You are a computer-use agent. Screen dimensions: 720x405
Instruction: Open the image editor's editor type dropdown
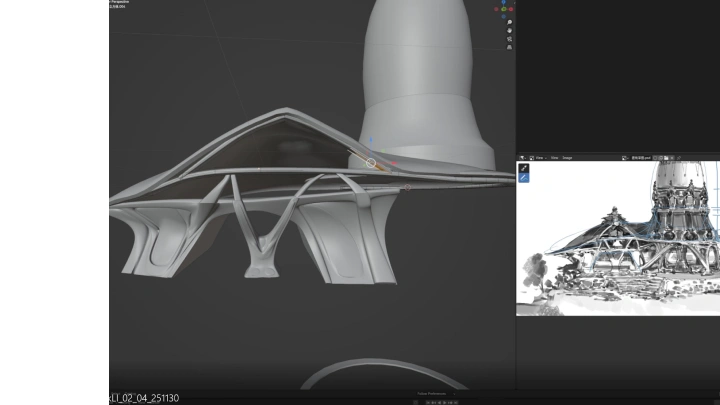point(523,158)
